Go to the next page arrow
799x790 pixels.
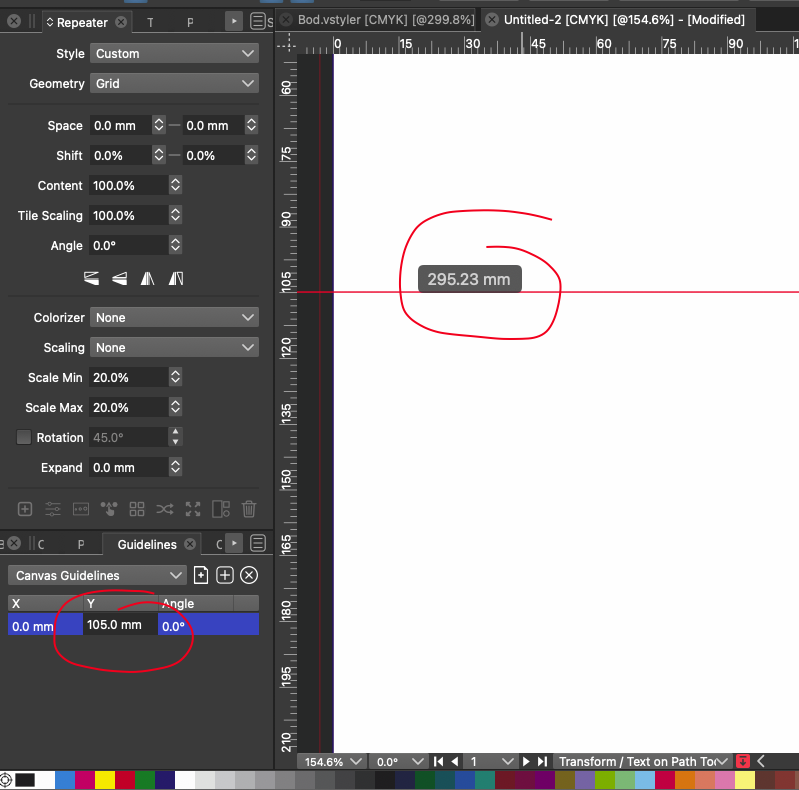tap(526, 762)
